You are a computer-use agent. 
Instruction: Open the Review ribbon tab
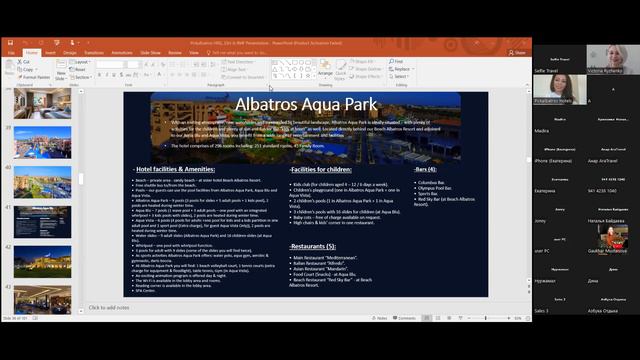tap(175, 53)
